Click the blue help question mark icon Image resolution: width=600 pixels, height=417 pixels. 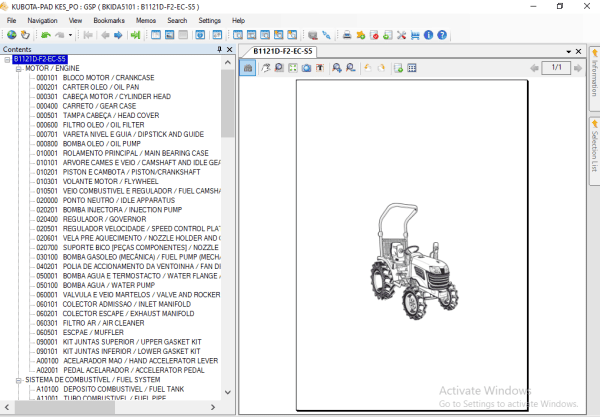[442, 35]
